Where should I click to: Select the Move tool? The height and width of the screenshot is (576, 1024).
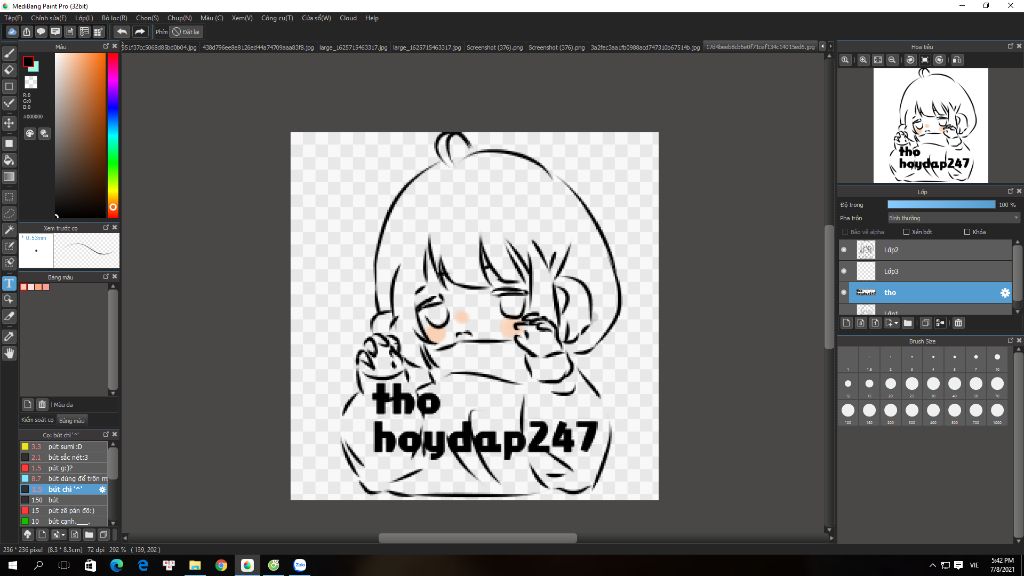tap(9, 123)
